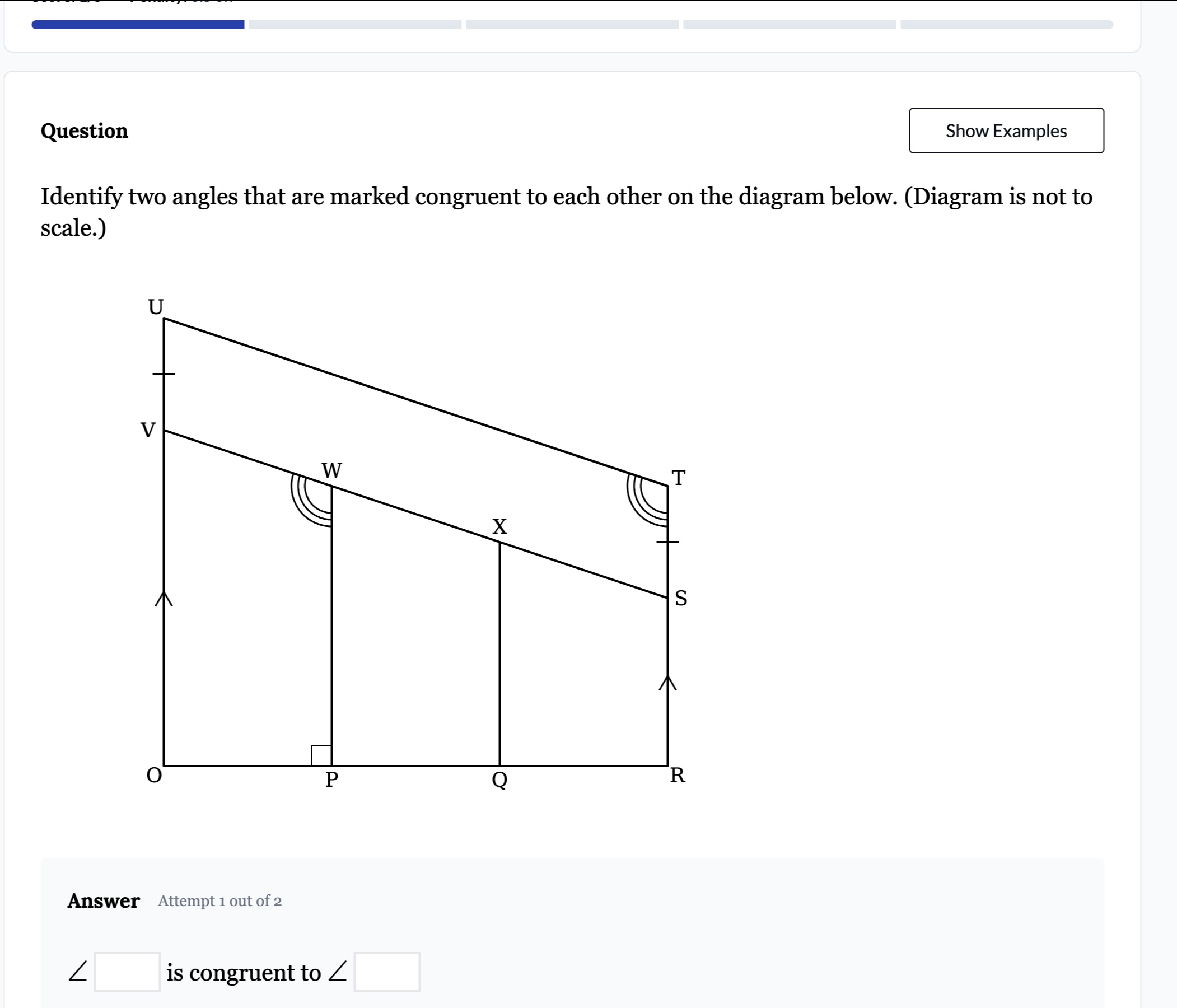The image size is (1177, 1008).
Task: Click the Question heading
Action: coord(85,130)
